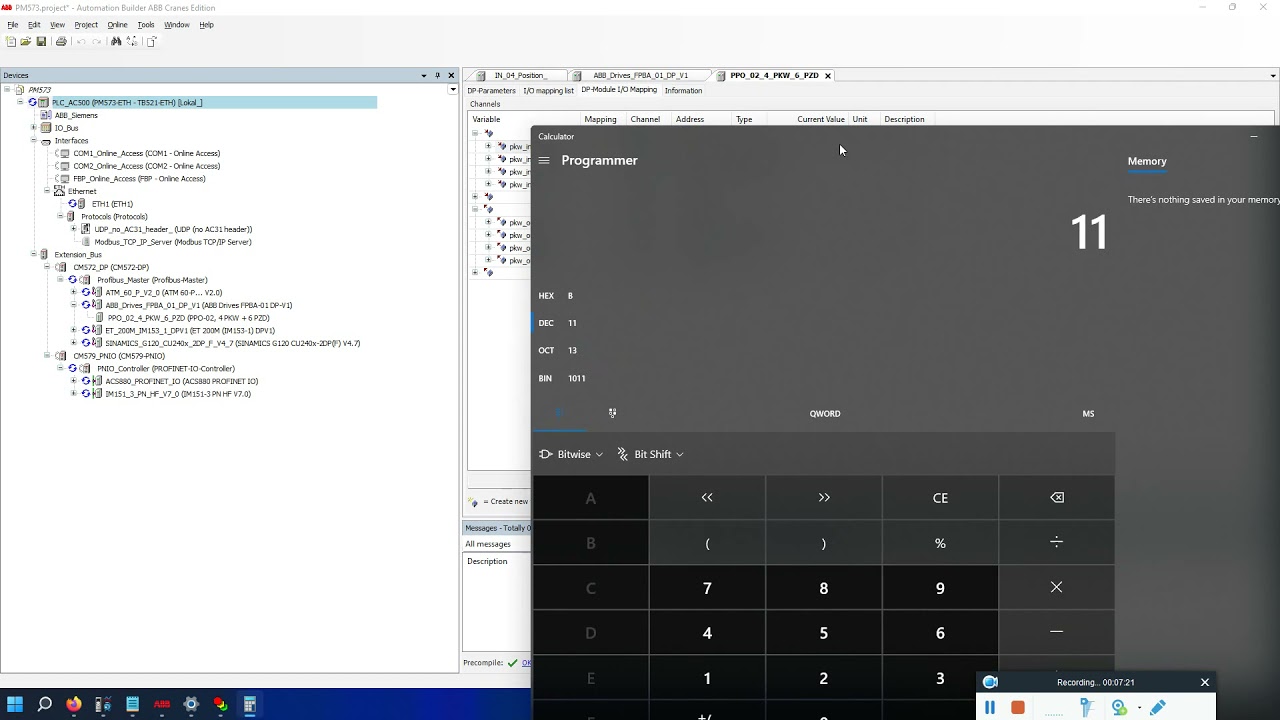The width and height of the screenshot is (1280, 720).
Task: Open the Tools menu
Action: tap(146, 24)
